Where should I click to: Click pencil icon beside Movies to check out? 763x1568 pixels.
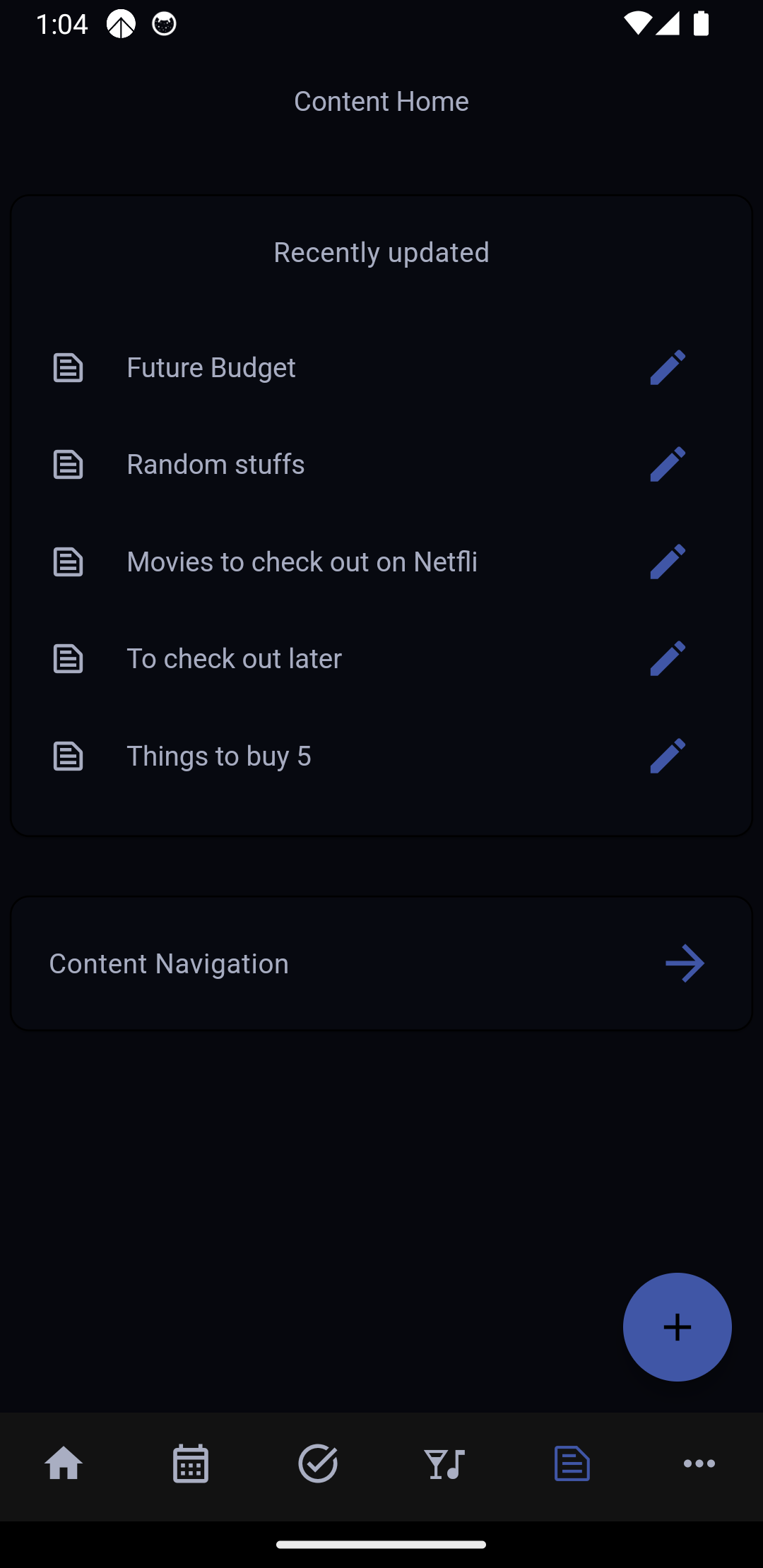[668, 562]
